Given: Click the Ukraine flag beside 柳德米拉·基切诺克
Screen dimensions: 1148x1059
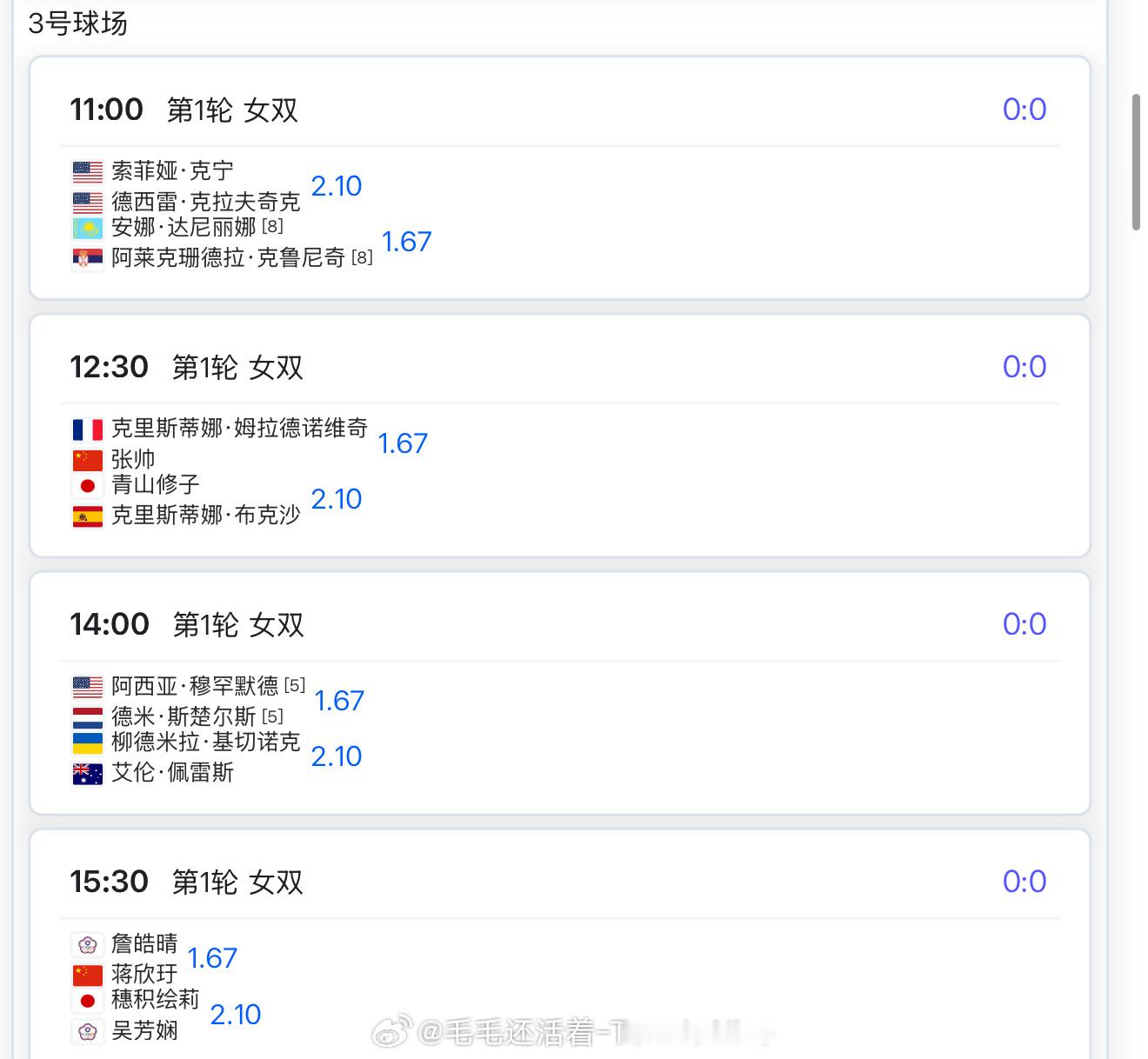Looking at the screenshot, I should pyautogui.click(x=87, y=743).
